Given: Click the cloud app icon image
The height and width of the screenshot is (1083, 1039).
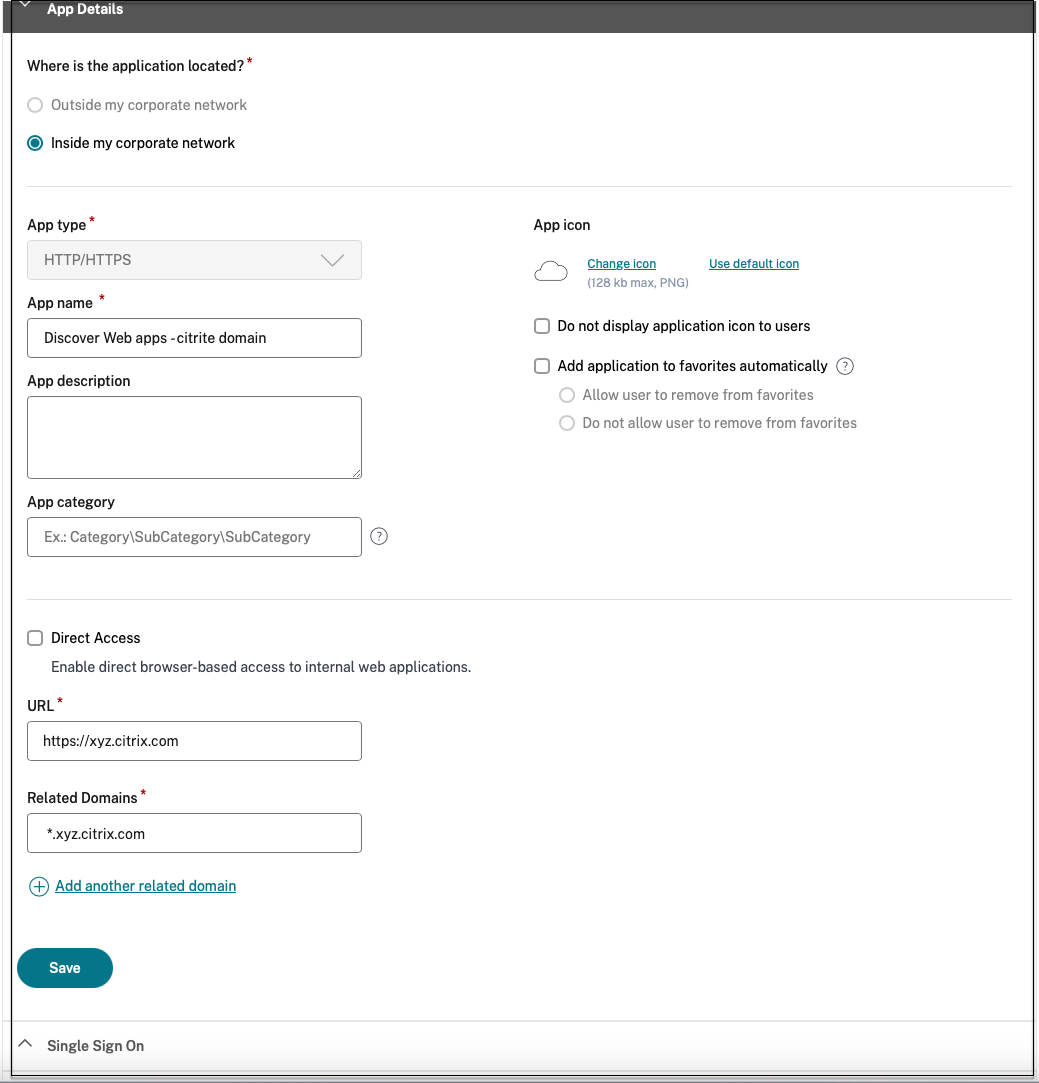Looking at the screenshot, I should tap(552, 270).
